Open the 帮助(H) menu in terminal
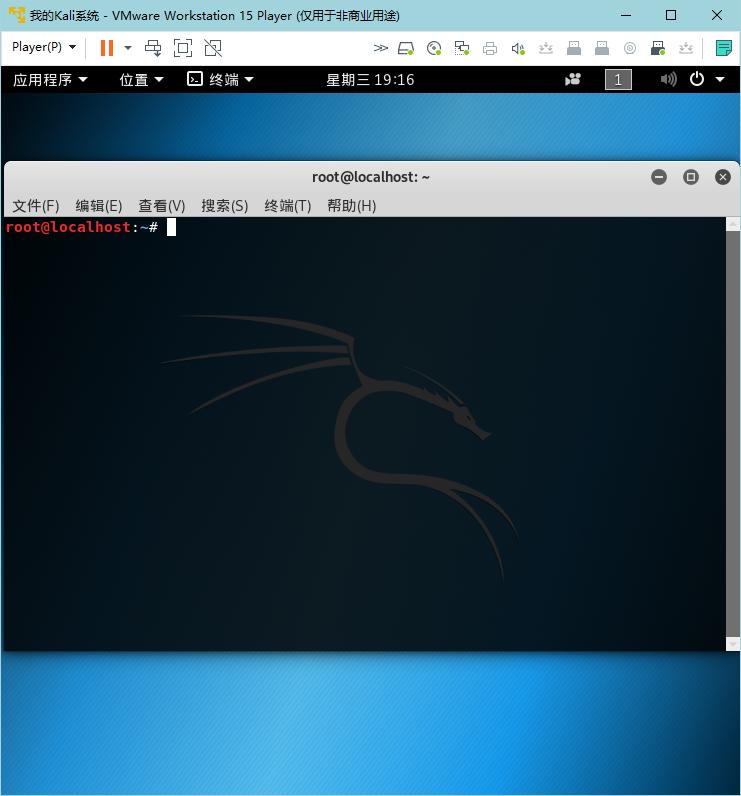The height and width of the screenshot is (796, 741). (351, 206)
